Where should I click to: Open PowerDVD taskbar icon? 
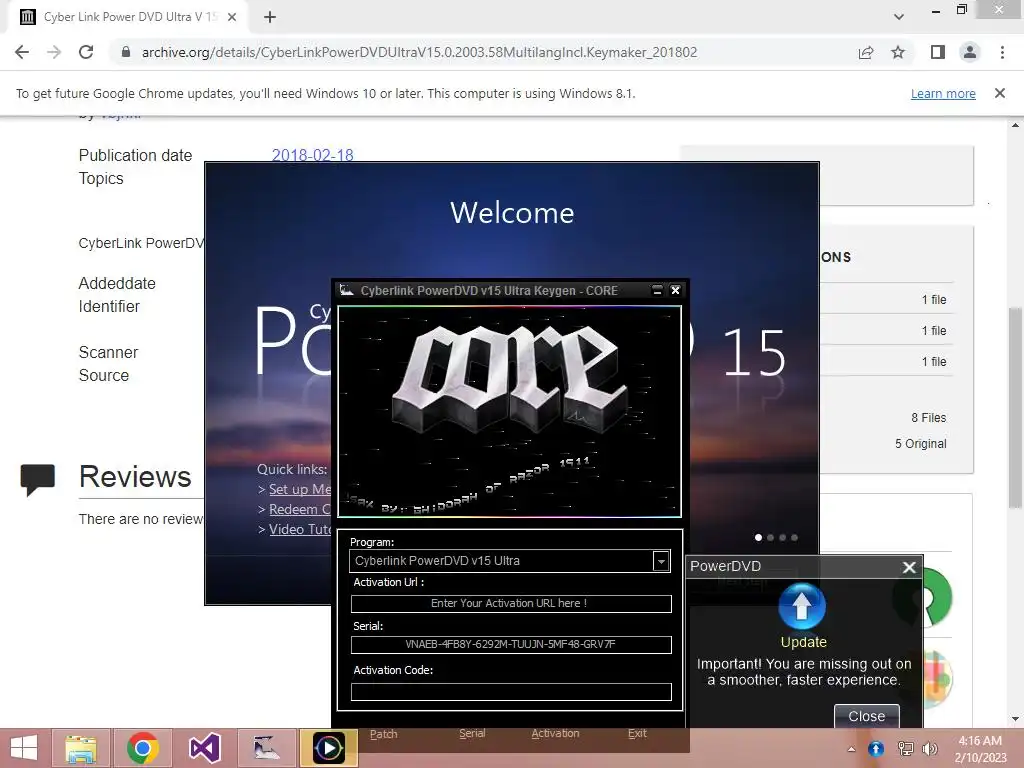click(328, 748)
